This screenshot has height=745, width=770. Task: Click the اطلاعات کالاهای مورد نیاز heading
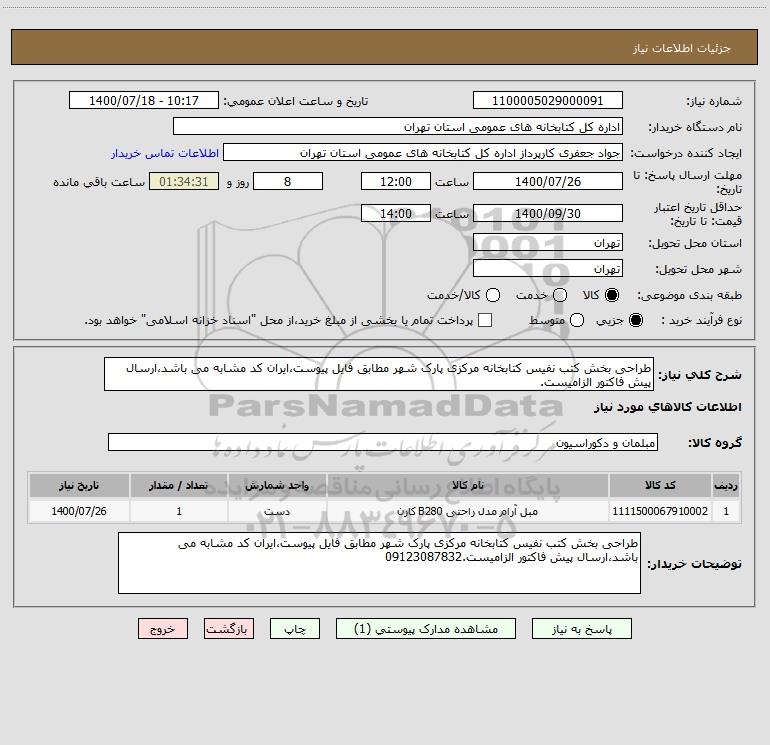tap(667, 407)
